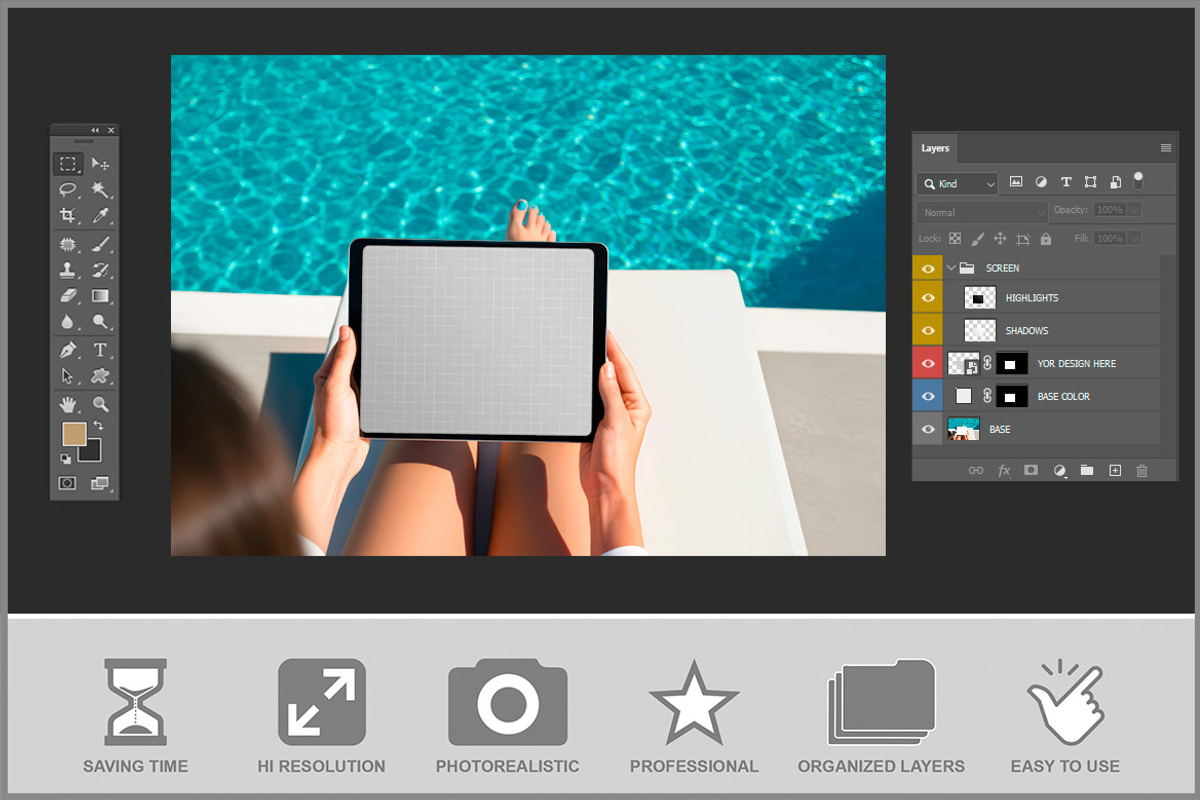Open the Fill value dropdown arrow
1200x800 pixels.
(x=1132, y=238)
